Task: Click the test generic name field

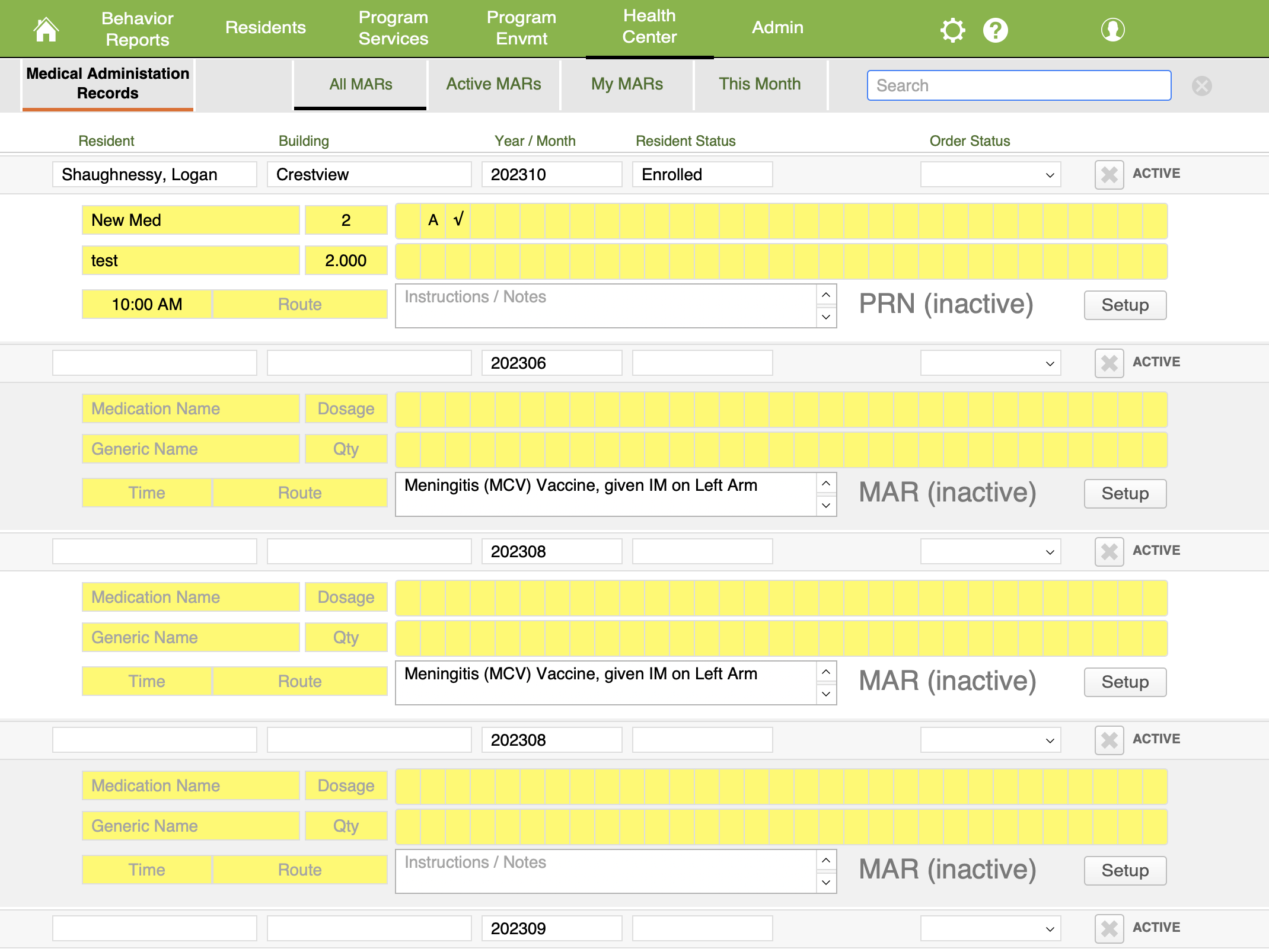Action: coord(191,261)
